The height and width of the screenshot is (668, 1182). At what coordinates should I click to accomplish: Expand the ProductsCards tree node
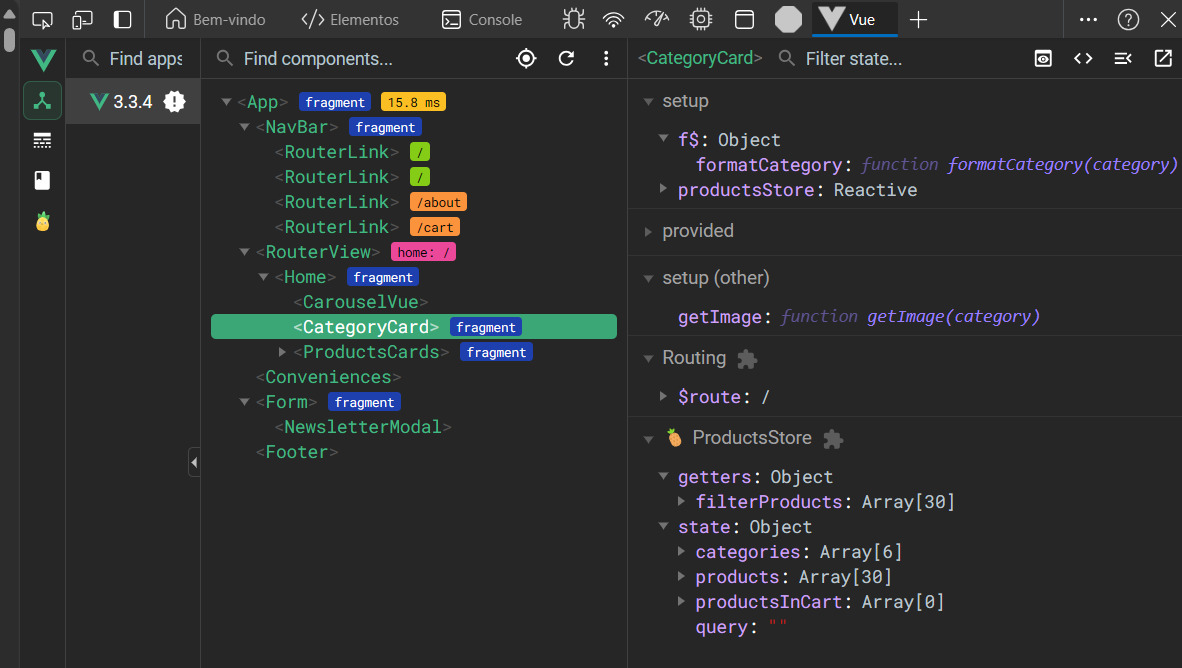(283, 352)
